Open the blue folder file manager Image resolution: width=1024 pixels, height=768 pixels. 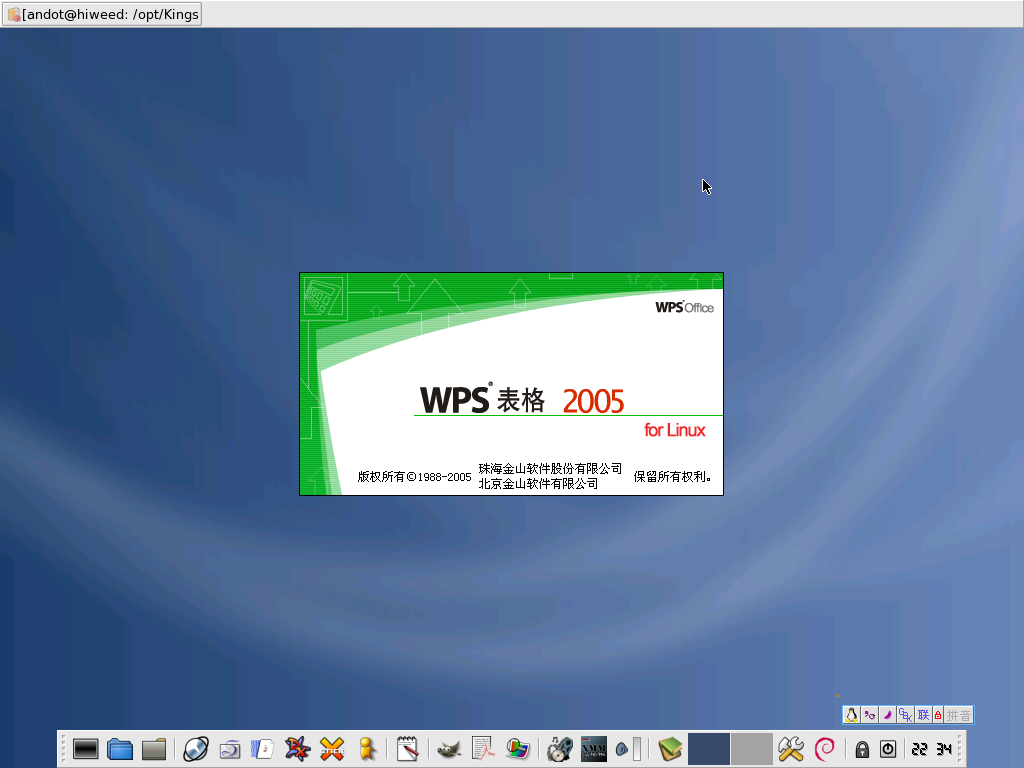click(120, 749)
